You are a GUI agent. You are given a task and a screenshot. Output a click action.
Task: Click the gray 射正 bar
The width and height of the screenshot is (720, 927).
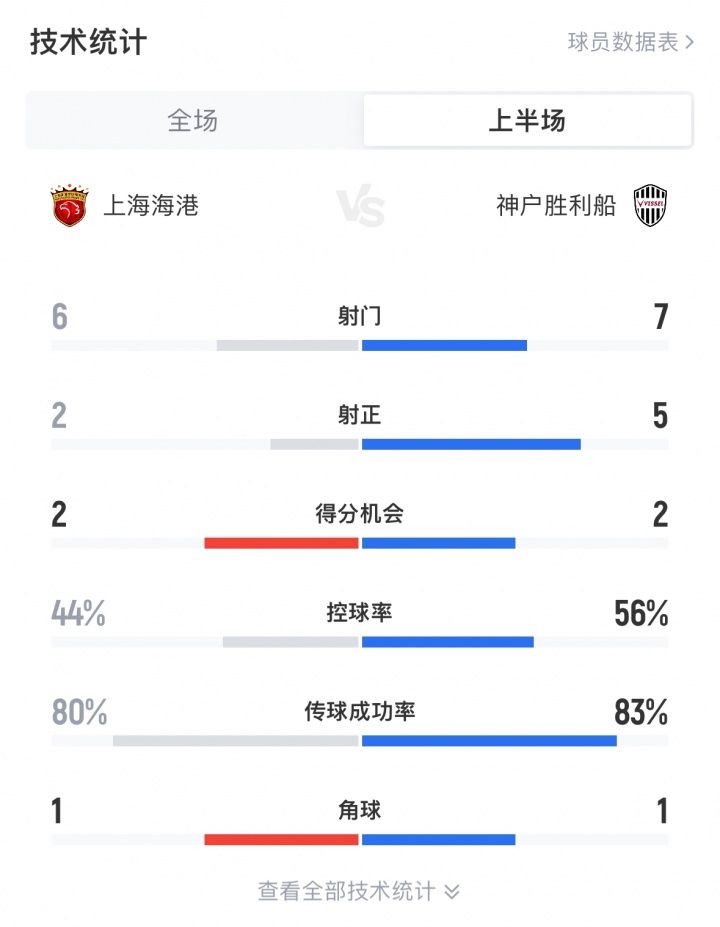314,444
